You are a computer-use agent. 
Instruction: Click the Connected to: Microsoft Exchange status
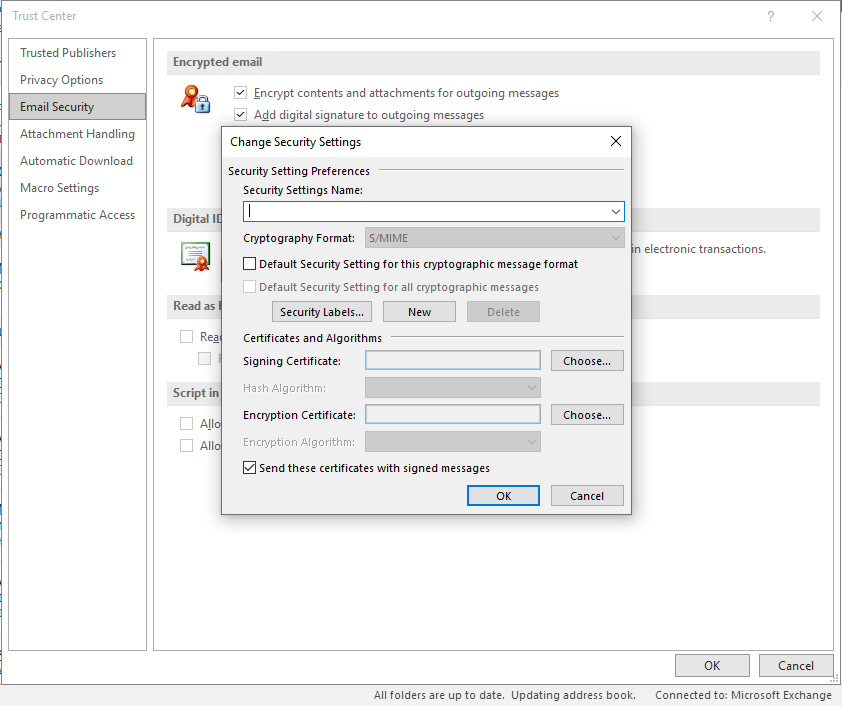point(743,695)
